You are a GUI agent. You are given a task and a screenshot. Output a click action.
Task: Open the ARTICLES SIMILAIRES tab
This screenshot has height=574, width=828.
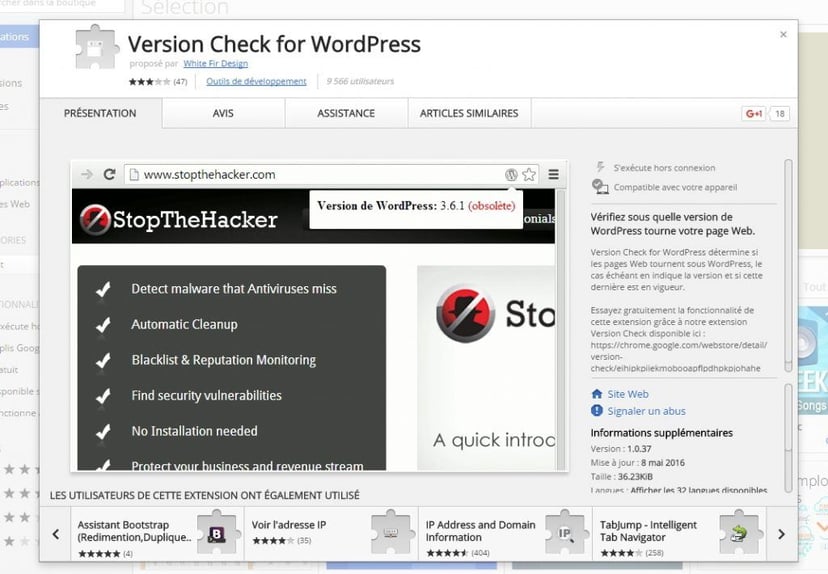point(469,113)
